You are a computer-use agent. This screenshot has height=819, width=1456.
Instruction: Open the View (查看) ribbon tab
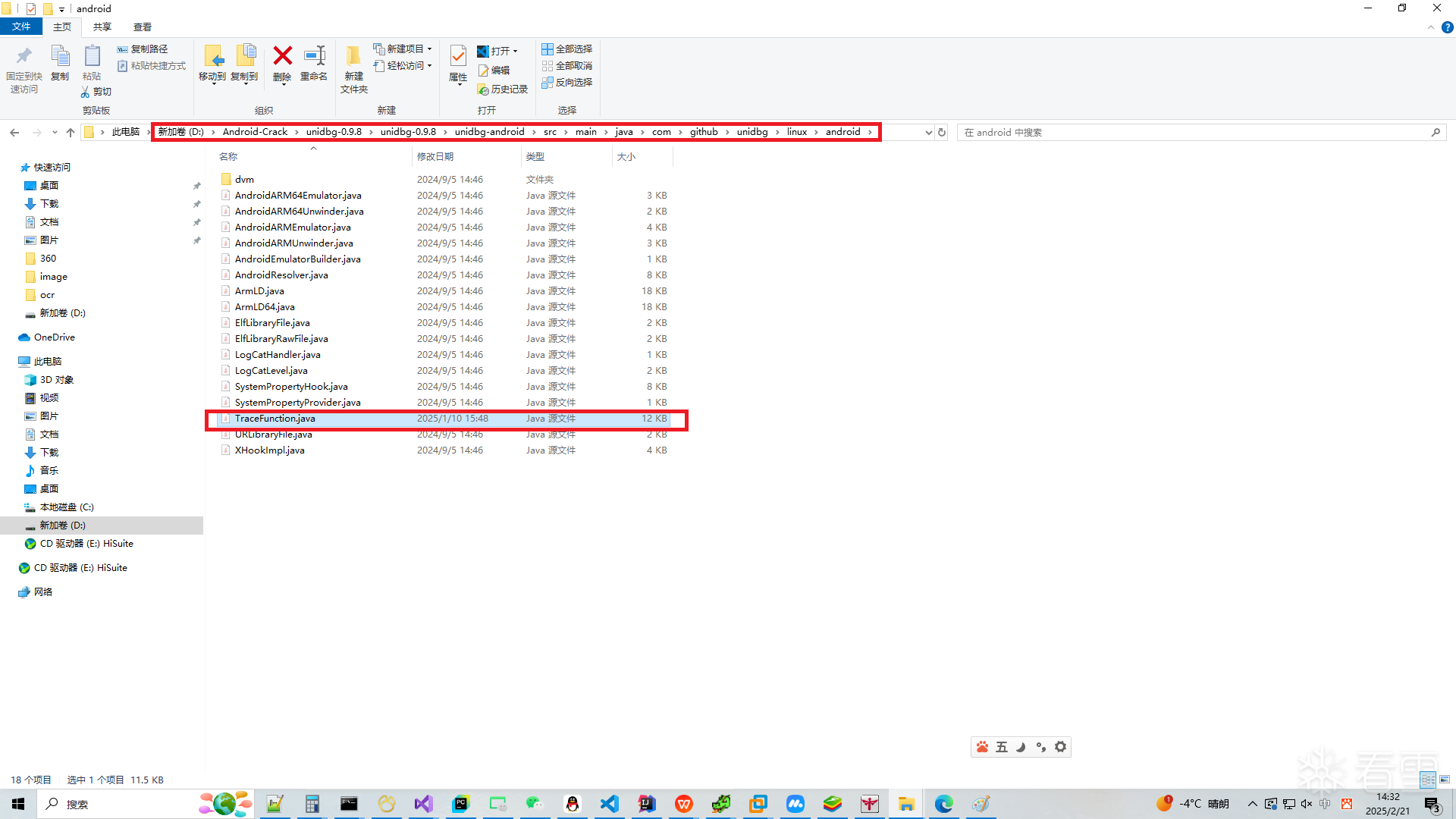[x=143, y=27]
